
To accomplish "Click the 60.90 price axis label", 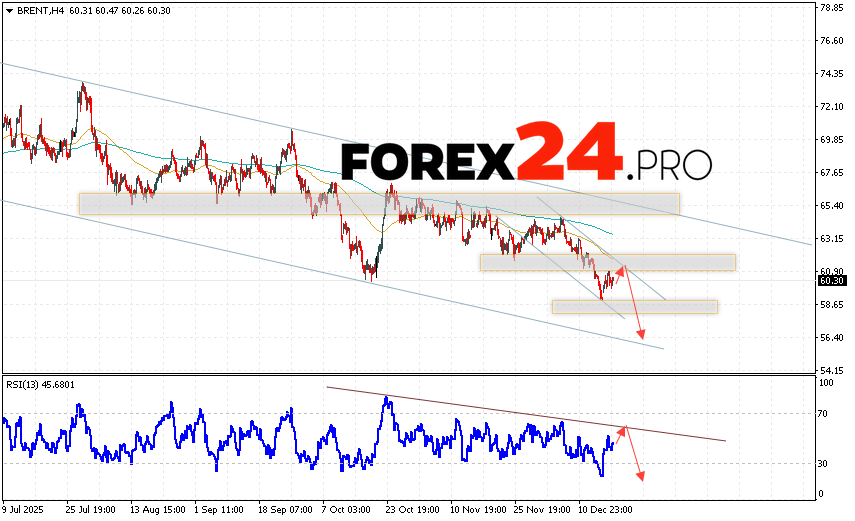I will tap(832, 271).
